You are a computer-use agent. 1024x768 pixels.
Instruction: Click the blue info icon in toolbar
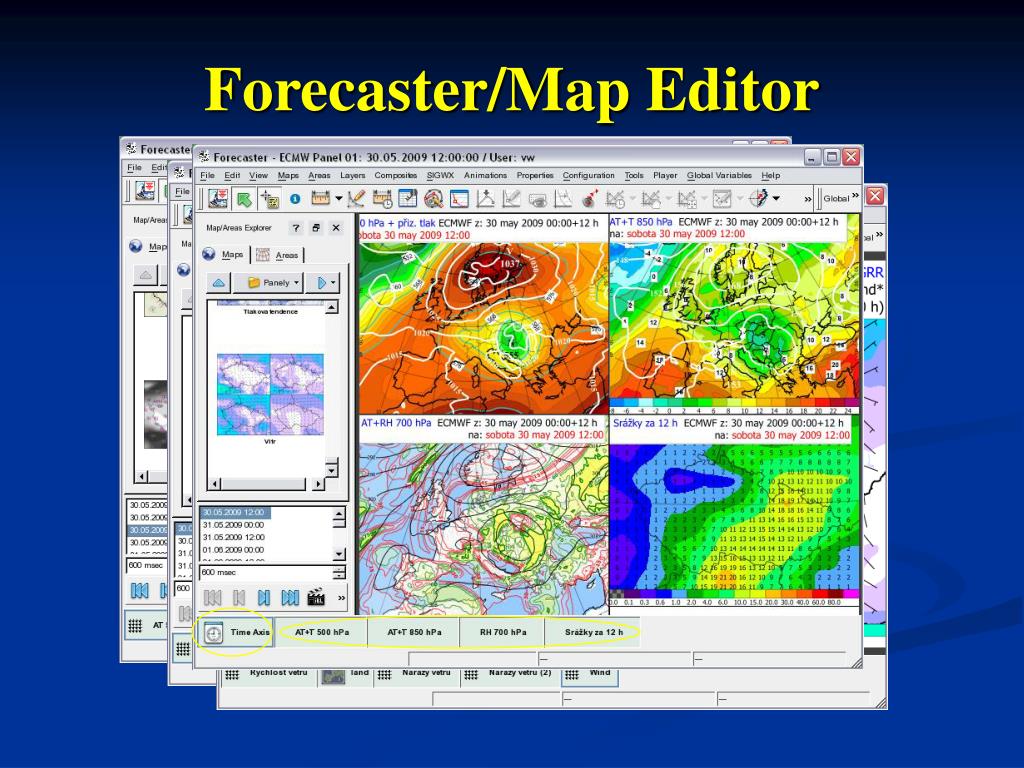pyautogui.click(x=295, y=199)
